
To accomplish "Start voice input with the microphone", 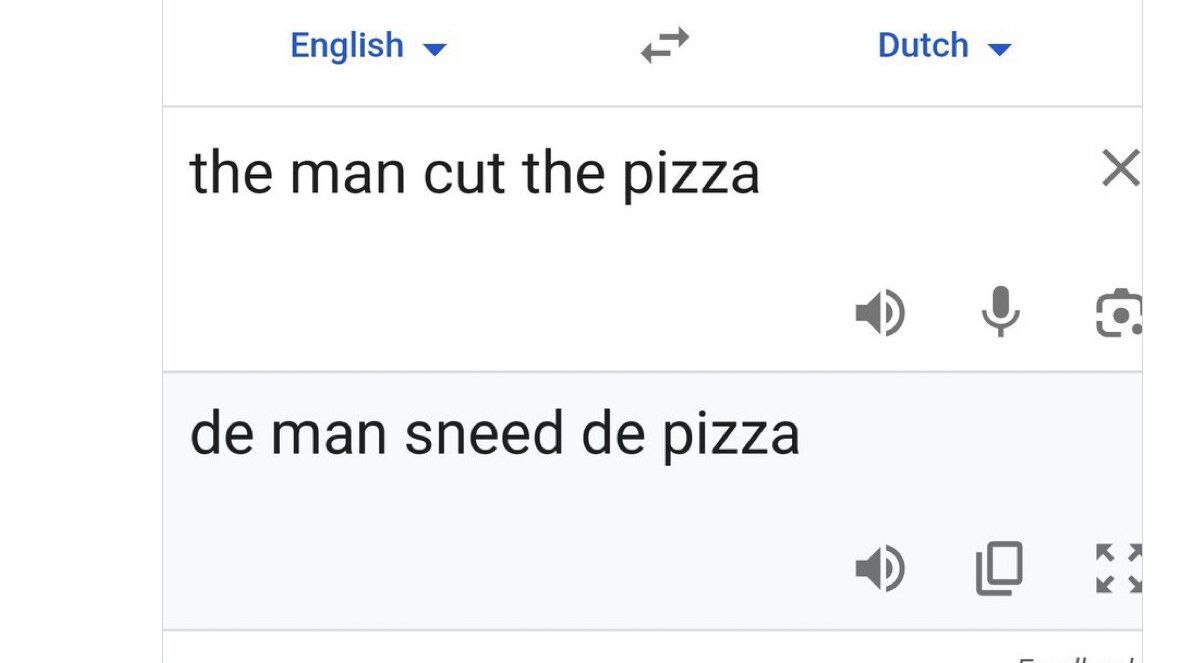I will (x=1000, y=312).
